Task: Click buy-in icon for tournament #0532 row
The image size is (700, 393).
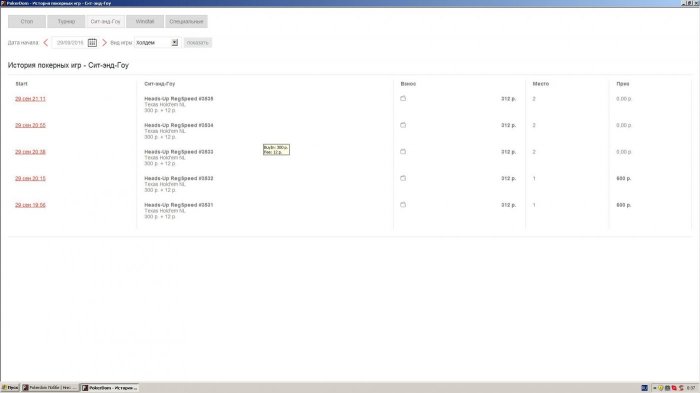Action: pyautogui.click(x=403, y=178)
